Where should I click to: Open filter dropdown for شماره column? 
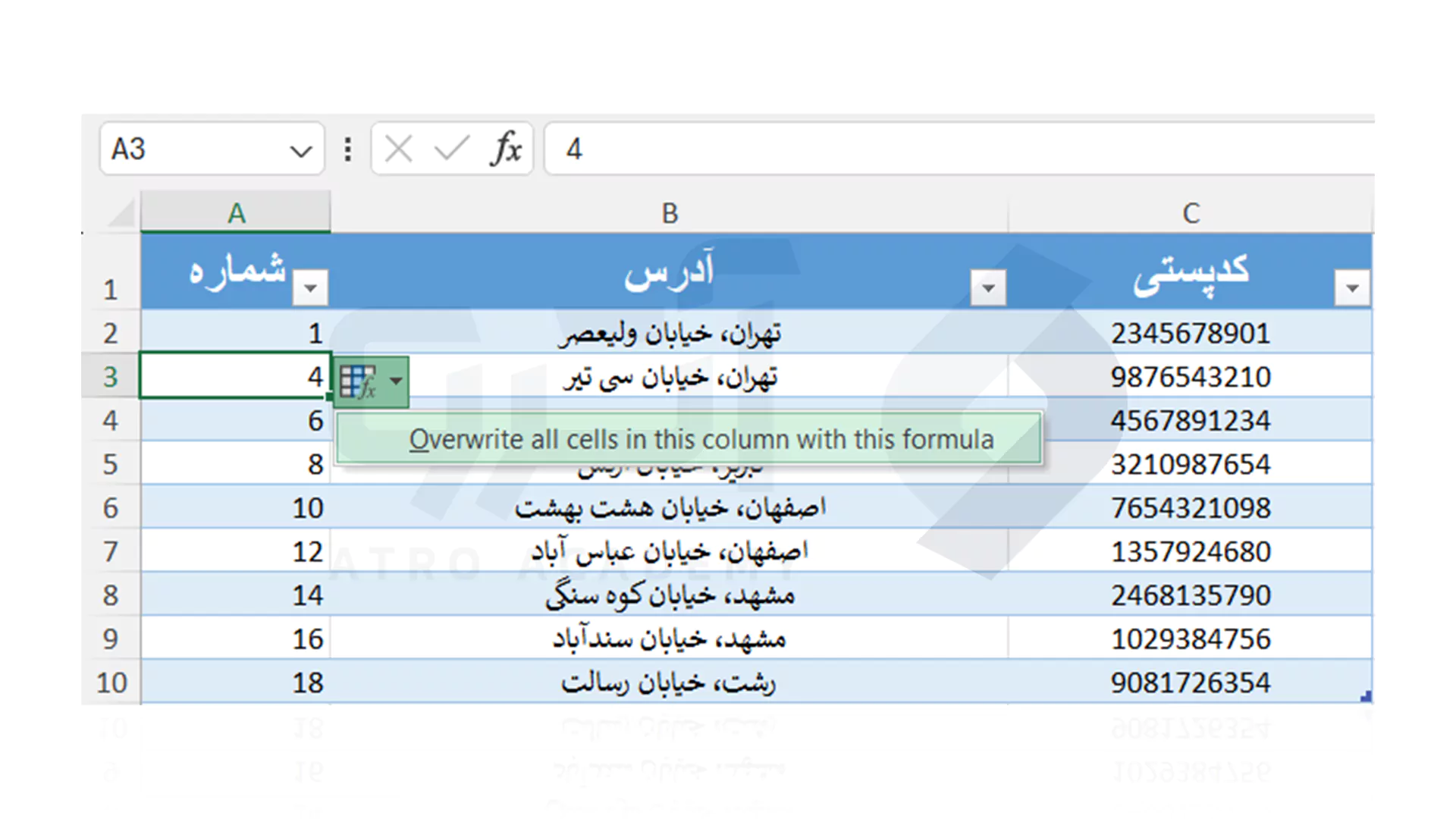tap(310, 288)
